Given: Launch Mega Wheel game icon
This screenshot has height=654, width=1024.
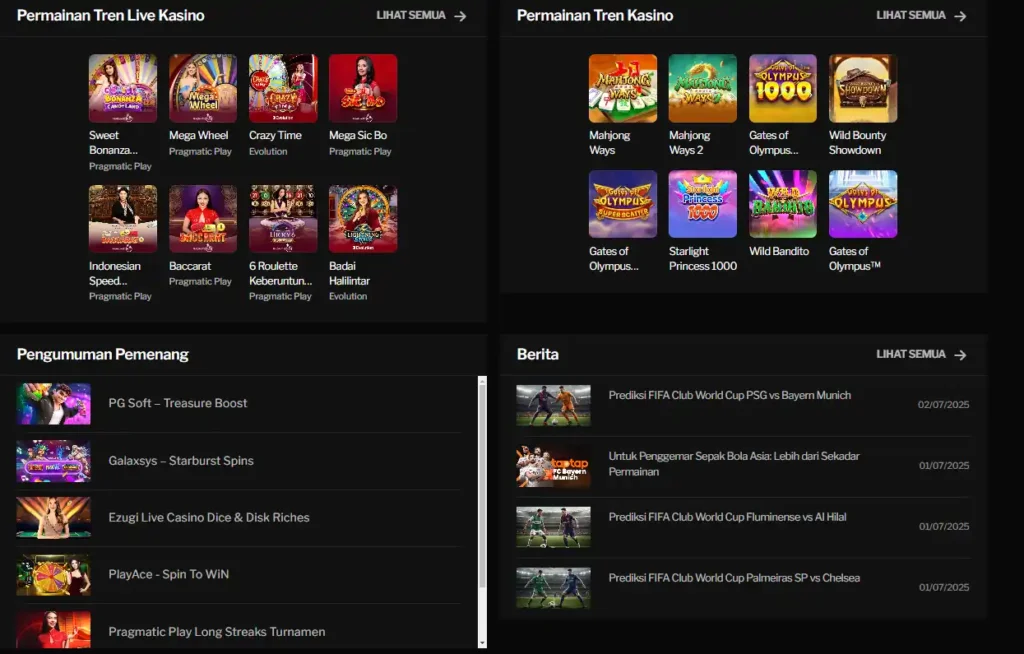Looking at the screenshot, I should [x=203, y=88].
